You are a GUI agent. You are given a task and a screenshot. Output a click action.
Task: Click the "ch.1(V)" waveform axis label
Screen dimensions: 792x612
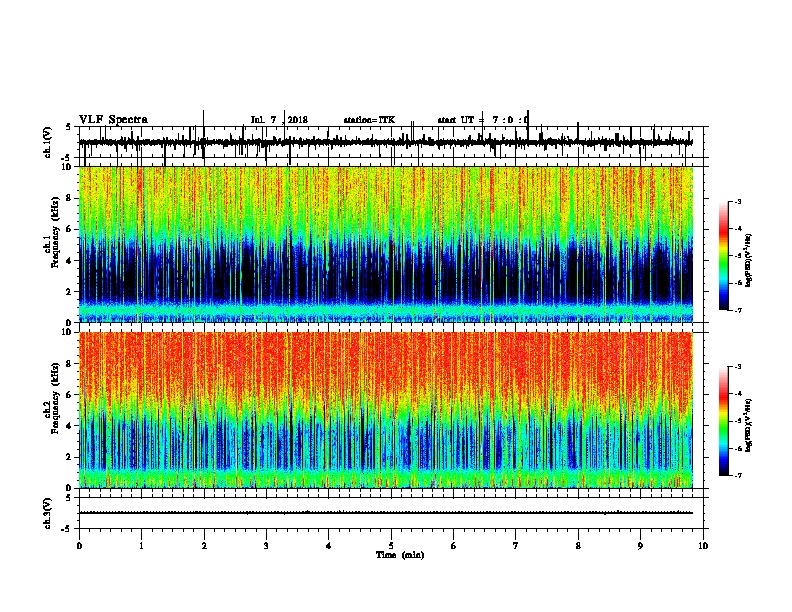[x=48, y=142]
